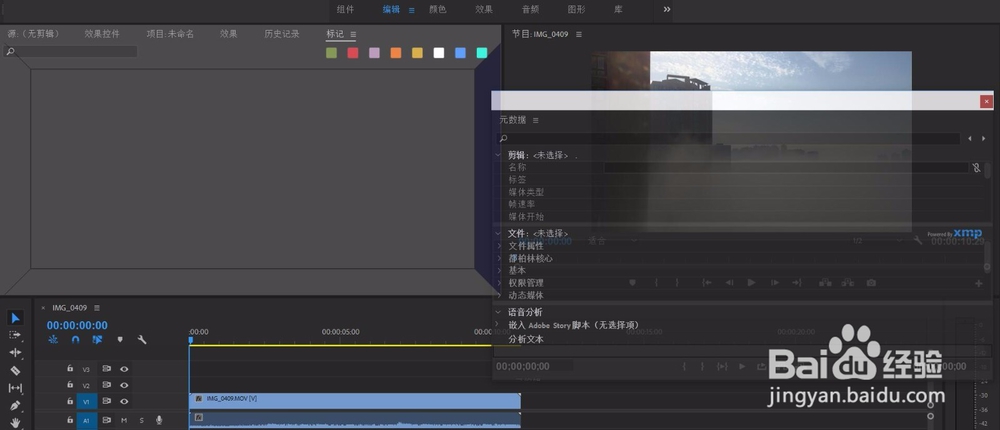
Task: Open the 标记 panel menu icon
Action: [x=353, y=34]
